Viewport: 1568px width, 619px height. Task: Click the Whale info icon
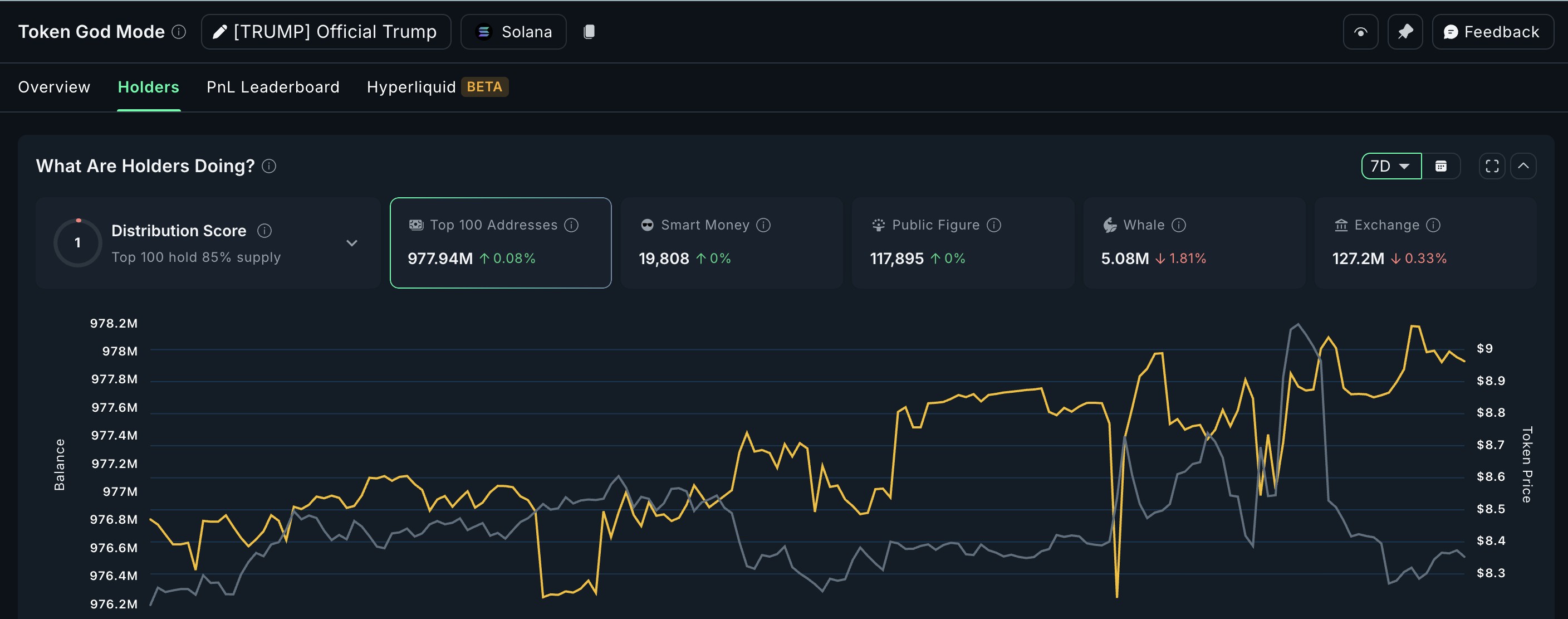click(x=1179, y=226)
